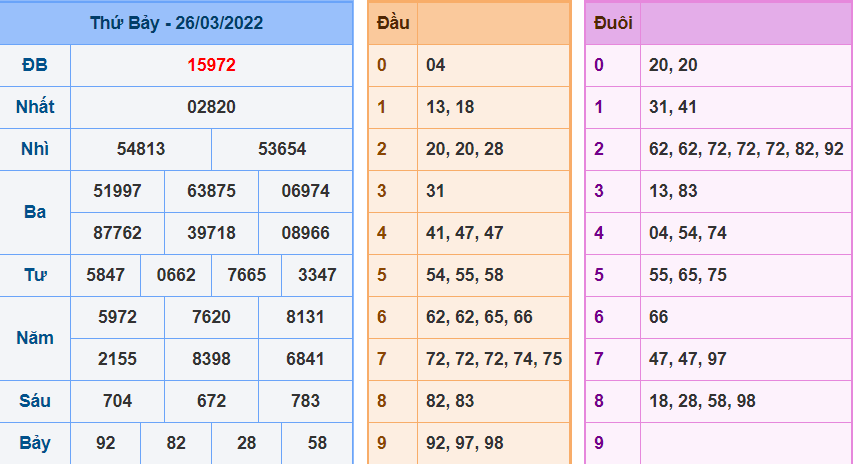Click the Nhì row label
The image size is (855, 464).
pyautogui.click(x=35, y=149)
